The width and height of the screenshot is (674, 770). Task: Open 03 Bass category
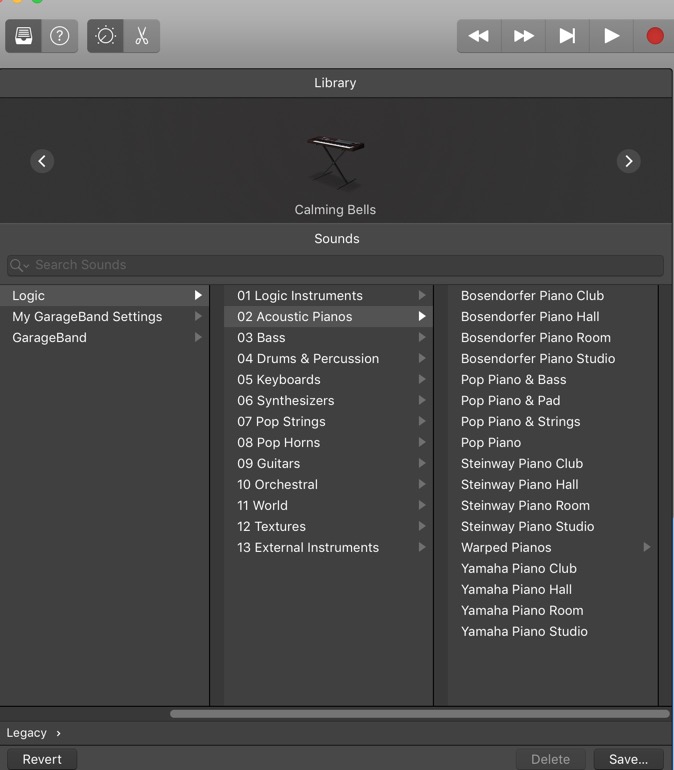[328, 338]
